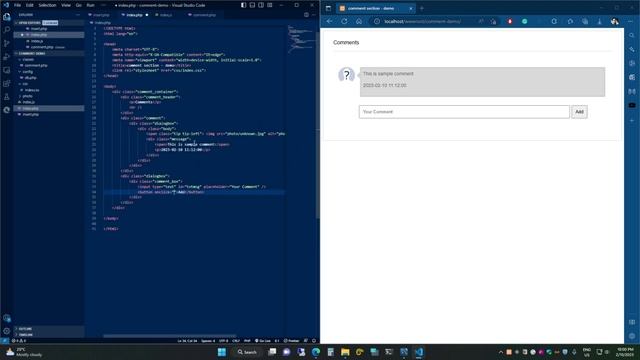Screen dimensions: 640x360
Task: Click the green extension icon in the browser toolbar
Action: tap(524, 21)
